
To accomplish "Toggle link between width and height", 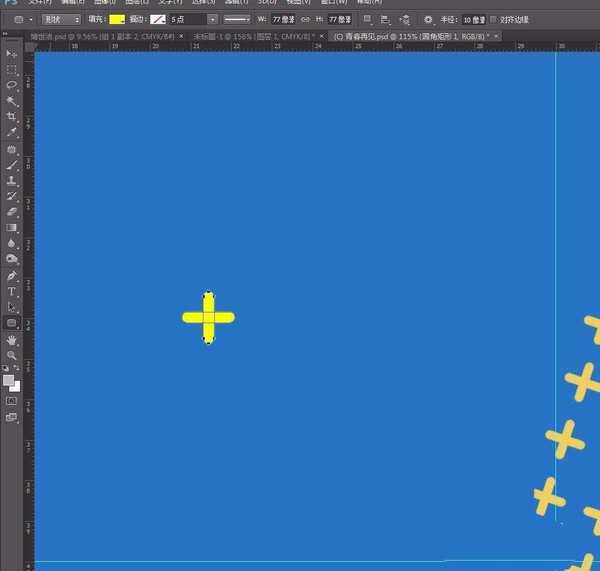I will pos(305,20).
